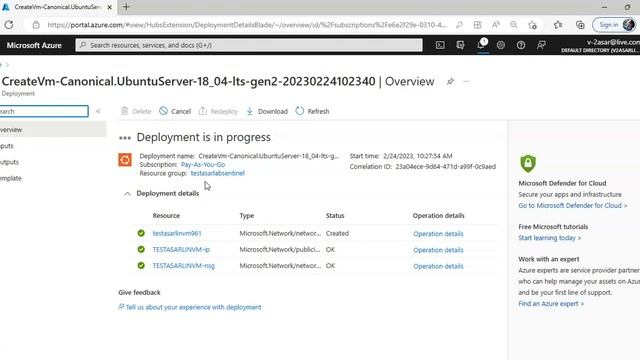The width and height of the screenshot is (640, 360).
Task: Open TESTASARLINVM-ip resource link
Action: click(x=181, y=249)
